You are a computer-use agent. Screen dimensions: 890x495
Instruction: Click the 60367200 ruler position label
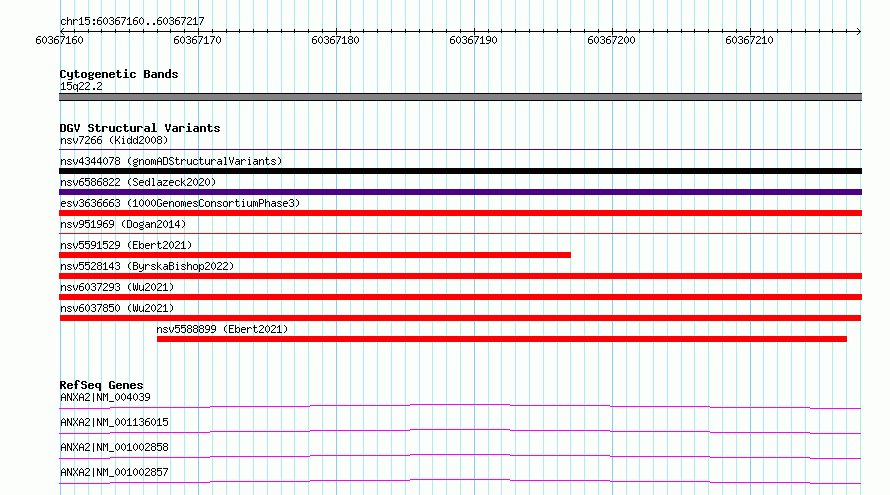(611, 40)
